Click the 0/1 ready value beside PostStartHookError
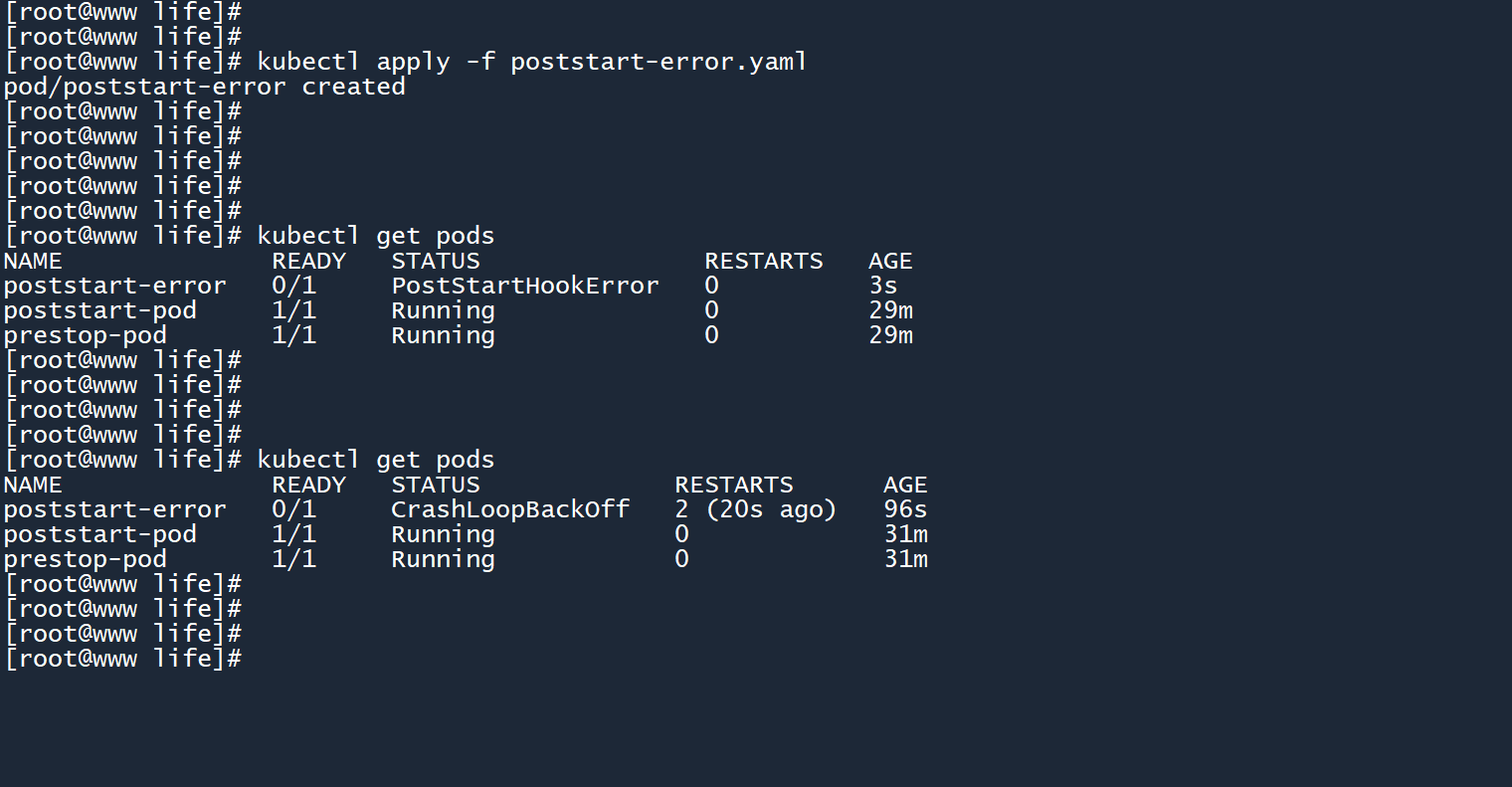 [293, 287]
